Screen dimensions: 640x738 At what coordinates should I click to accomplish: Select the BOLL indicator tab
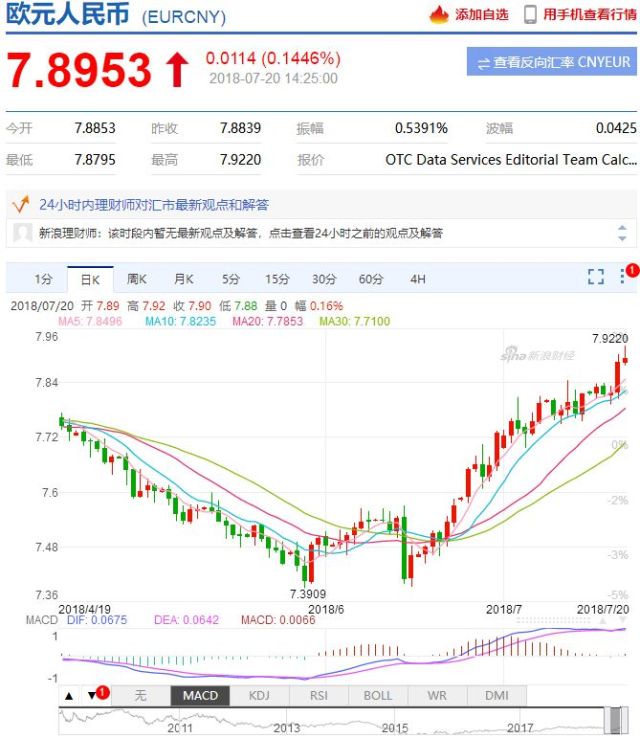click(378, 695)
